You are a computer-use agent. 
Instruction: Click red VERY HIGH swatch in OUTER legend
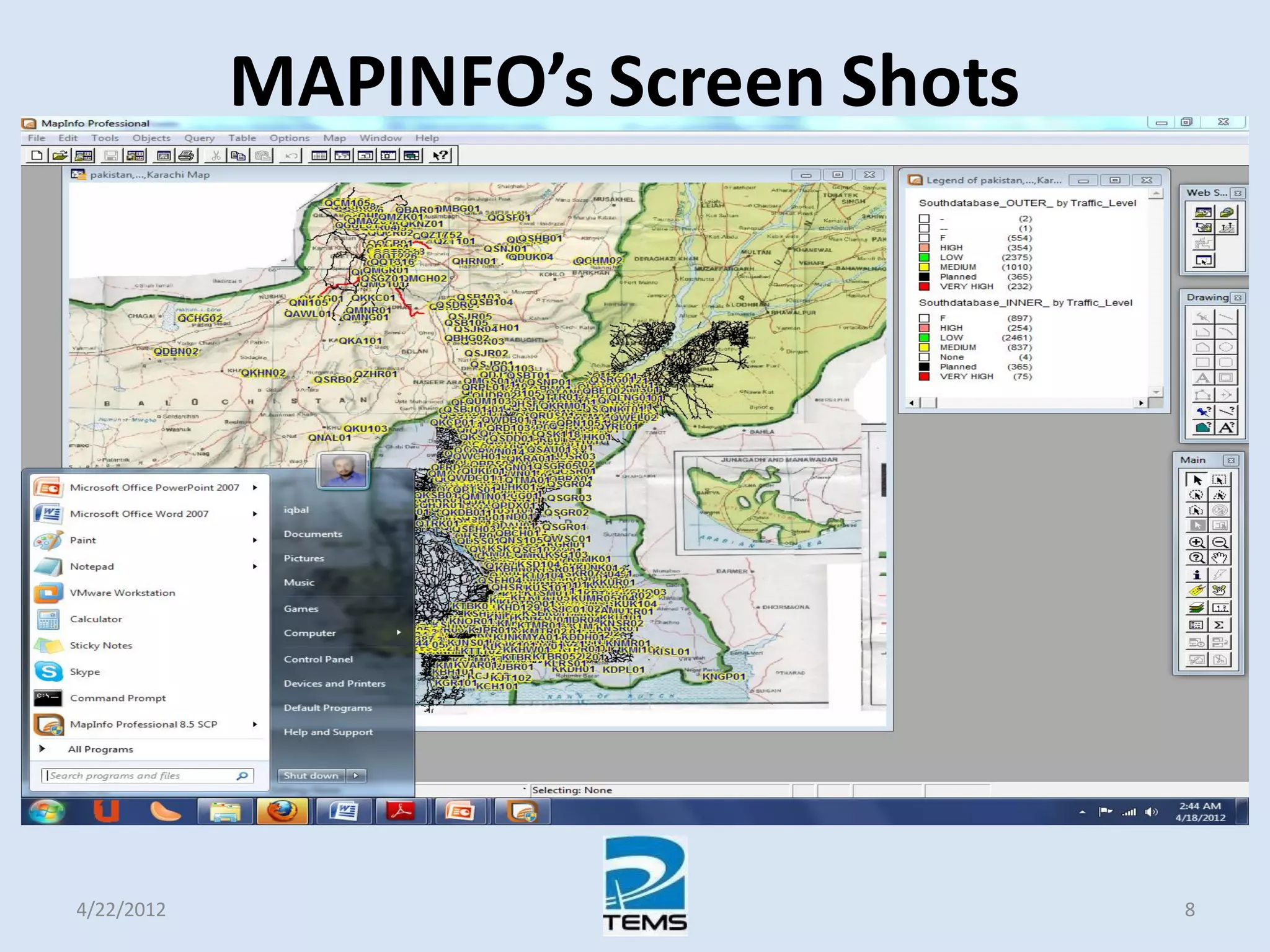[924, 286]
